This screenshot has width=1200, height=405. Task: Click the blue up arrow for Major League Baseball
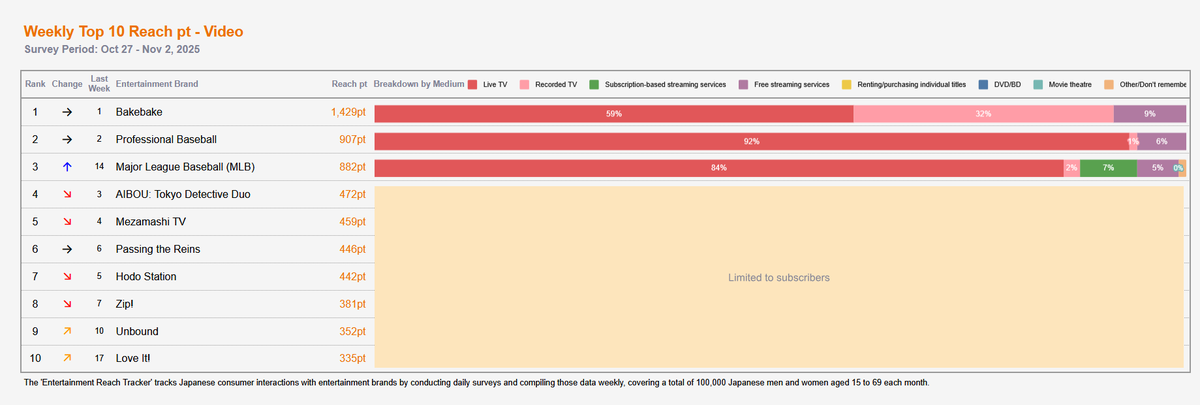[67, 167]
